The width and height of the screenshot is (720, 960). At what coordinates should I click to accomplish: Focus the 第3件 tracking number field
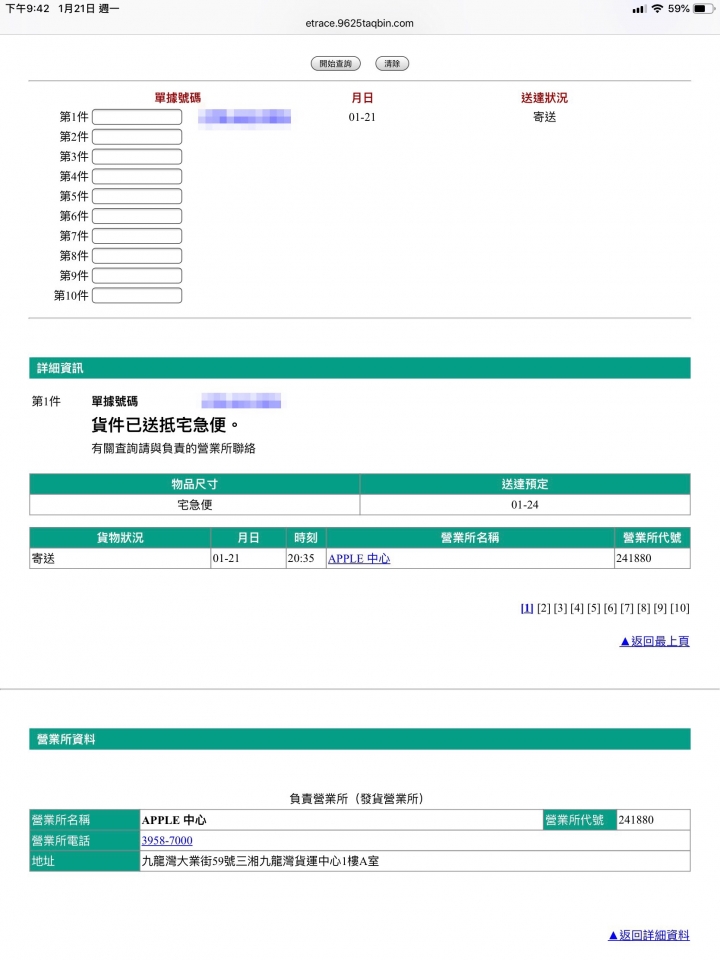coord(137,157)
